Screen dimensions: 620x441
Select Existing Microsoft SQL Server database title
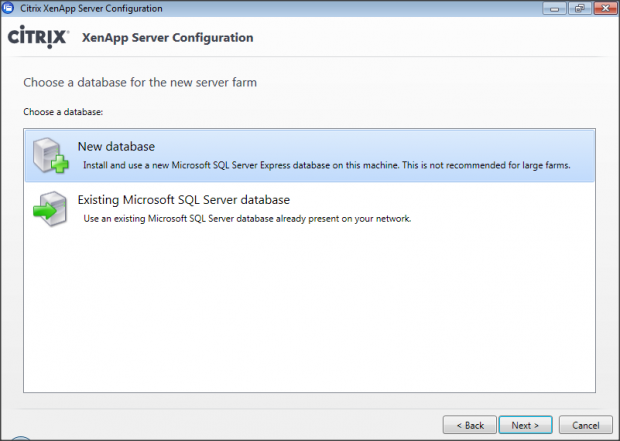tap(183, 200)
